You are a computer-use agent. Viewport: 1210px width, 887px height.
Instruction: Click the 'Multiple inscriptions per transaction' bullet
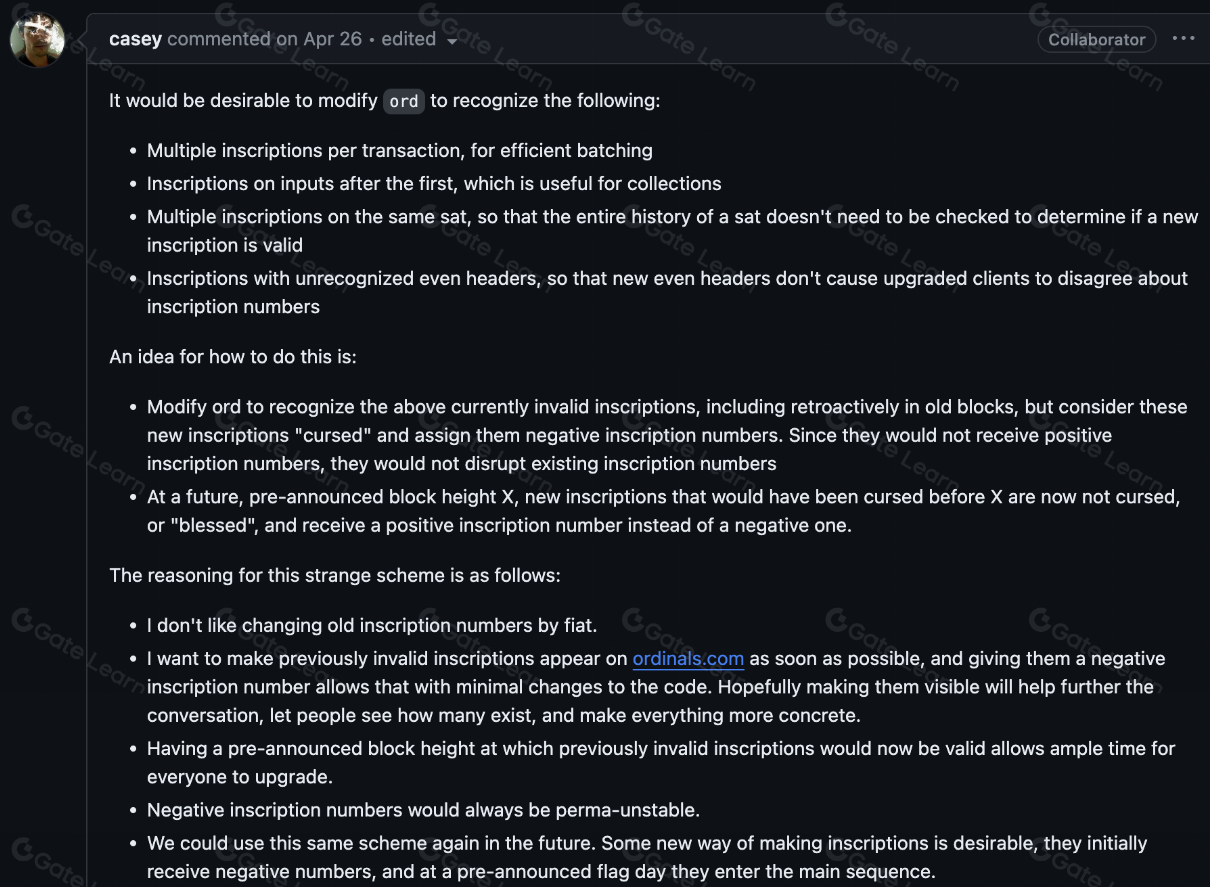pos(399,150)
